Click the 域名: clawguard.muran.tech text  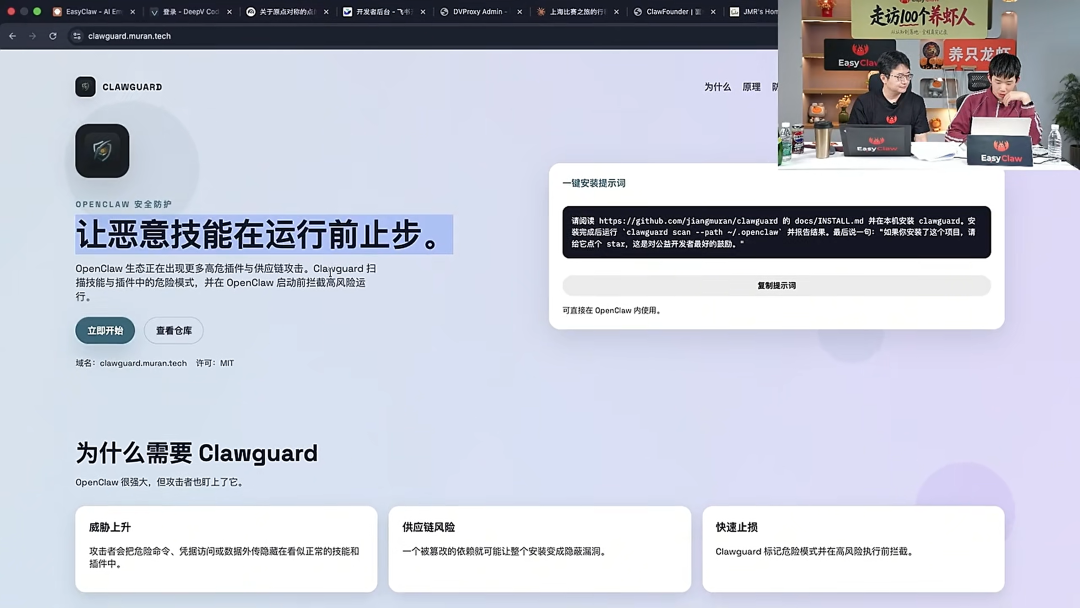[x=131, y=363]
